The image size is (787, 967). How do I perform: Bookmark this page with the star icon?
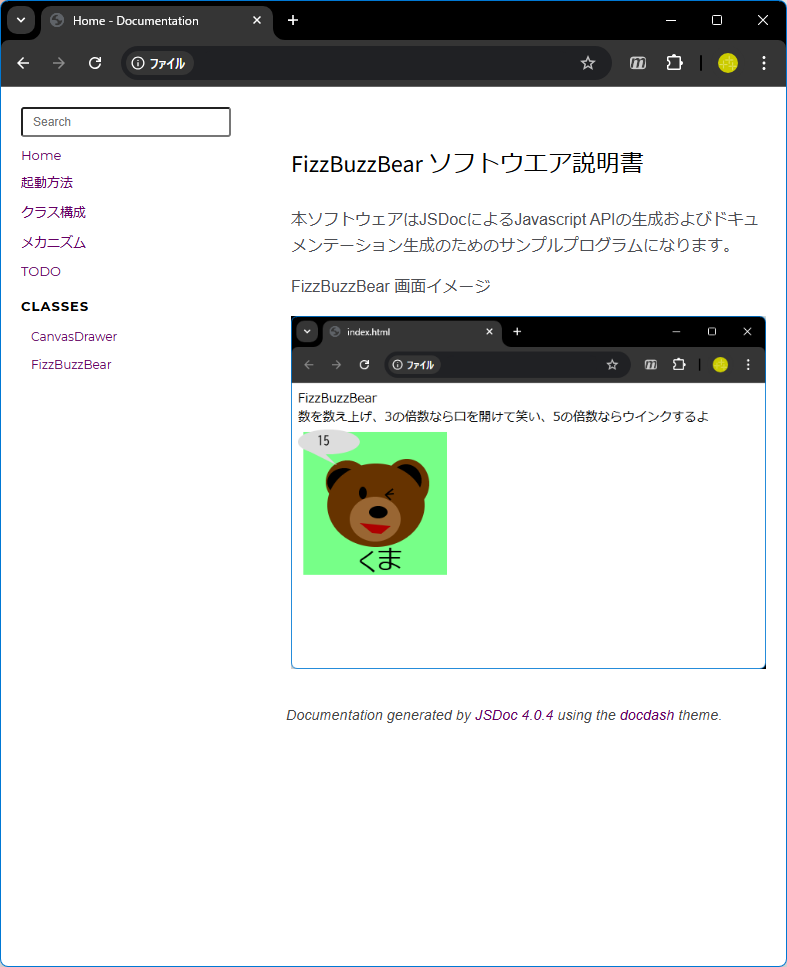click(x=588, y=63)
